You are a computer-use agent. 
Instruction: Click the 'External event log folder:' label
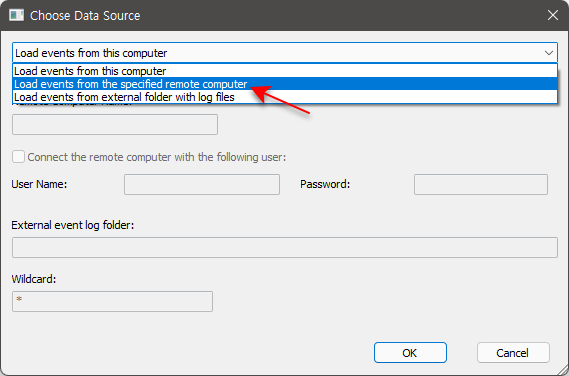coord(73,225)
